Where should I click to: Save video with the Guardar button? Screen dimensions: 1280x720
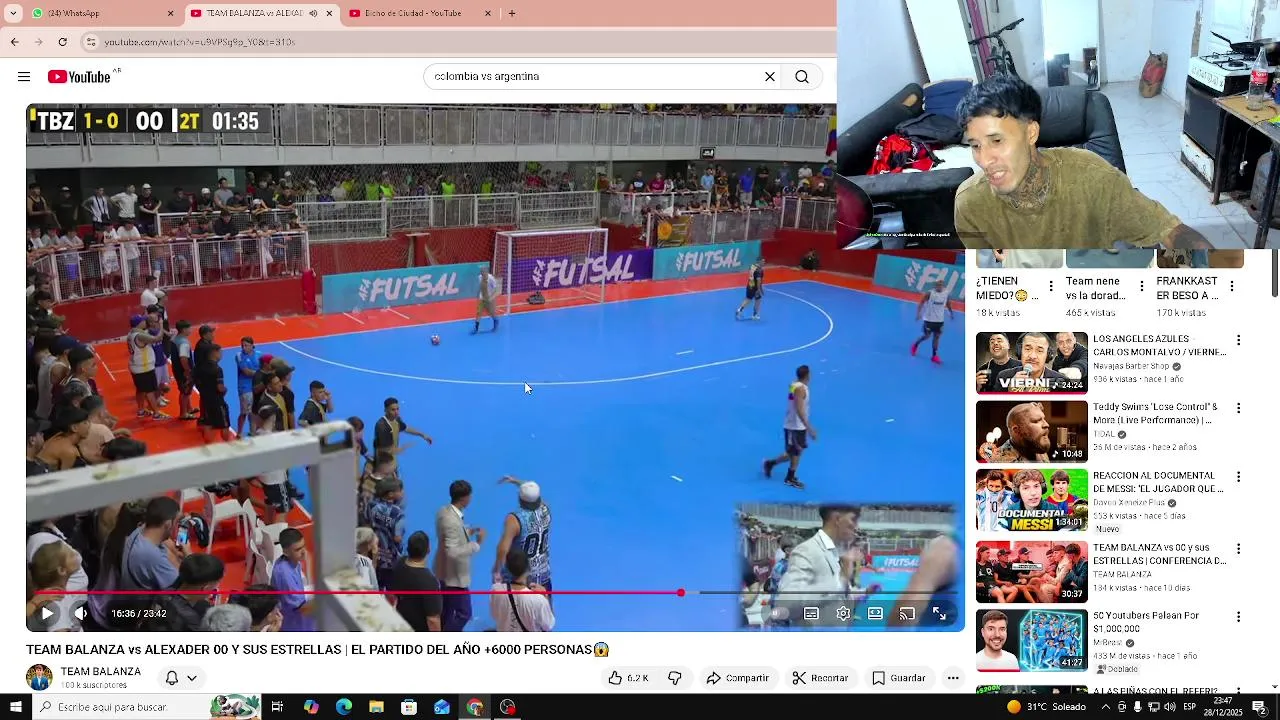click(898, 678)
